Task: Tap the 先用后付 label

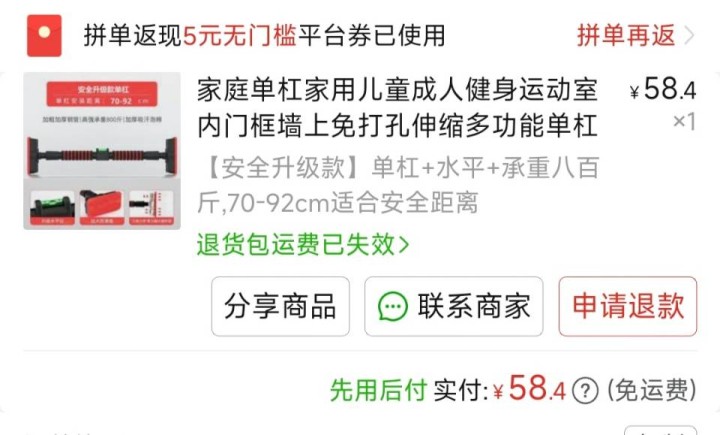Action: 378,391
